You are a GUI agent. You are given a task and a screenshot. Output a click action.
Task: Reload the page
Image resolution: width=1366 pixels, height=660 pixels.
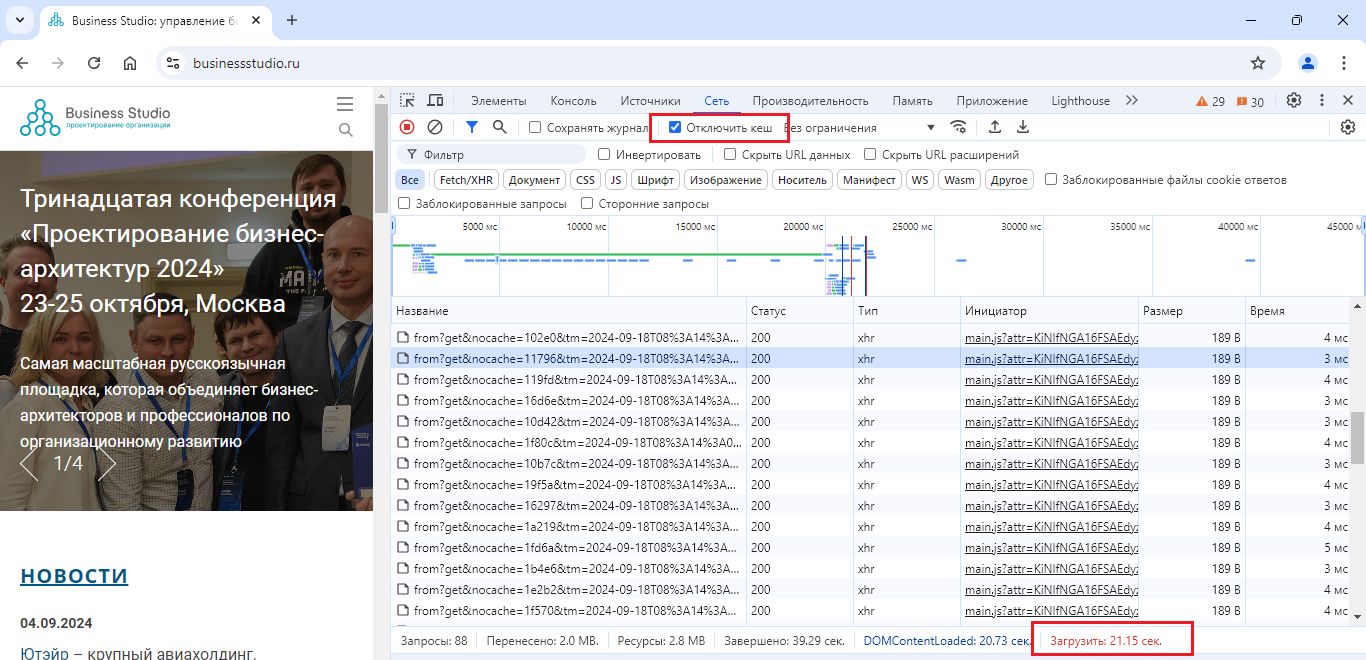(x=94, y=63)
